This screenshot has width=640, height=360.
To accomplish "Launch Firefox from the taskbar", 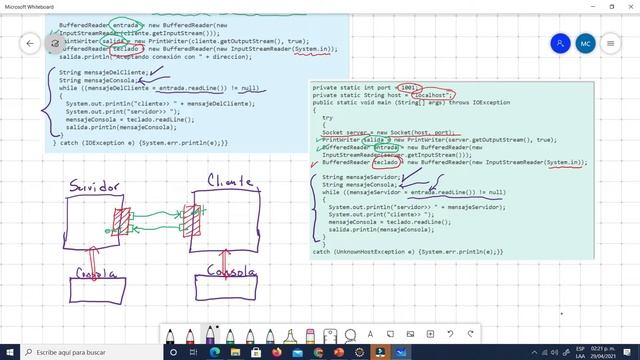I will [277, 352].
